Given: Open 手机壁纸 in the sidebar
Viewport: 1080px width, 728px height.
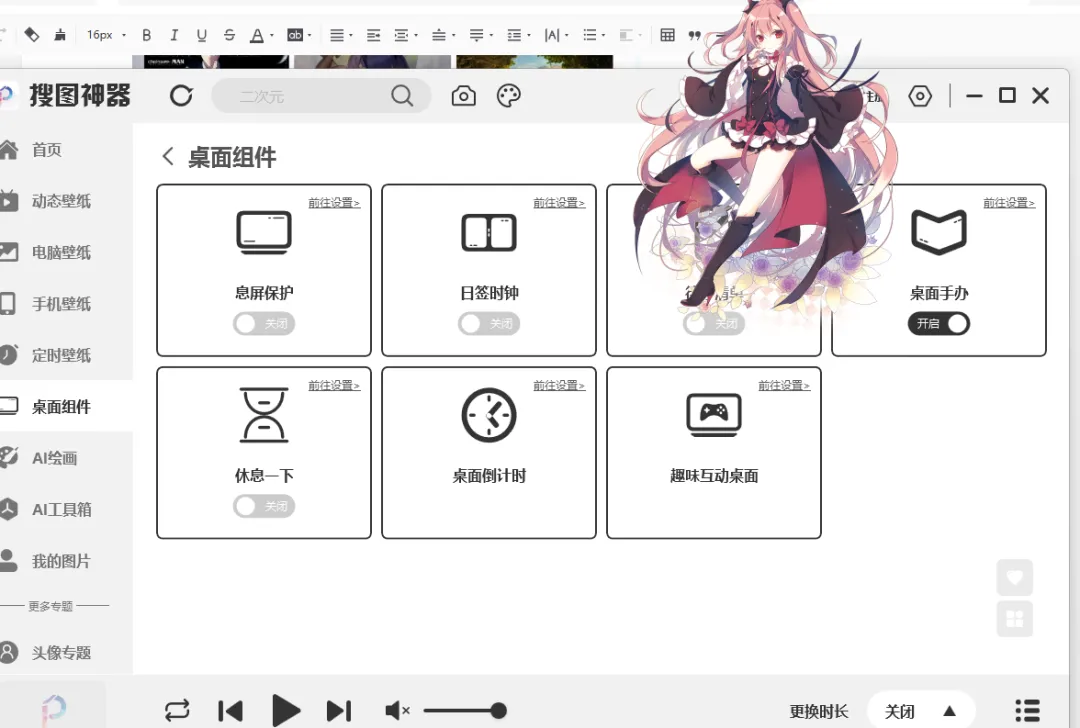Looking at the screenshot, I should pyautogui.click(x=61, y=304).
